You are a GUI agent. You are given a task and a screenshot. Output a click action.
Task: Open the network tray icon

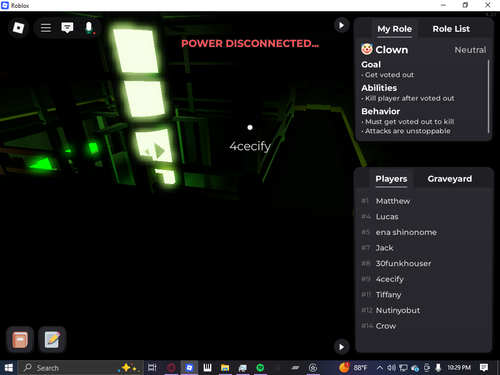point(403,368)
